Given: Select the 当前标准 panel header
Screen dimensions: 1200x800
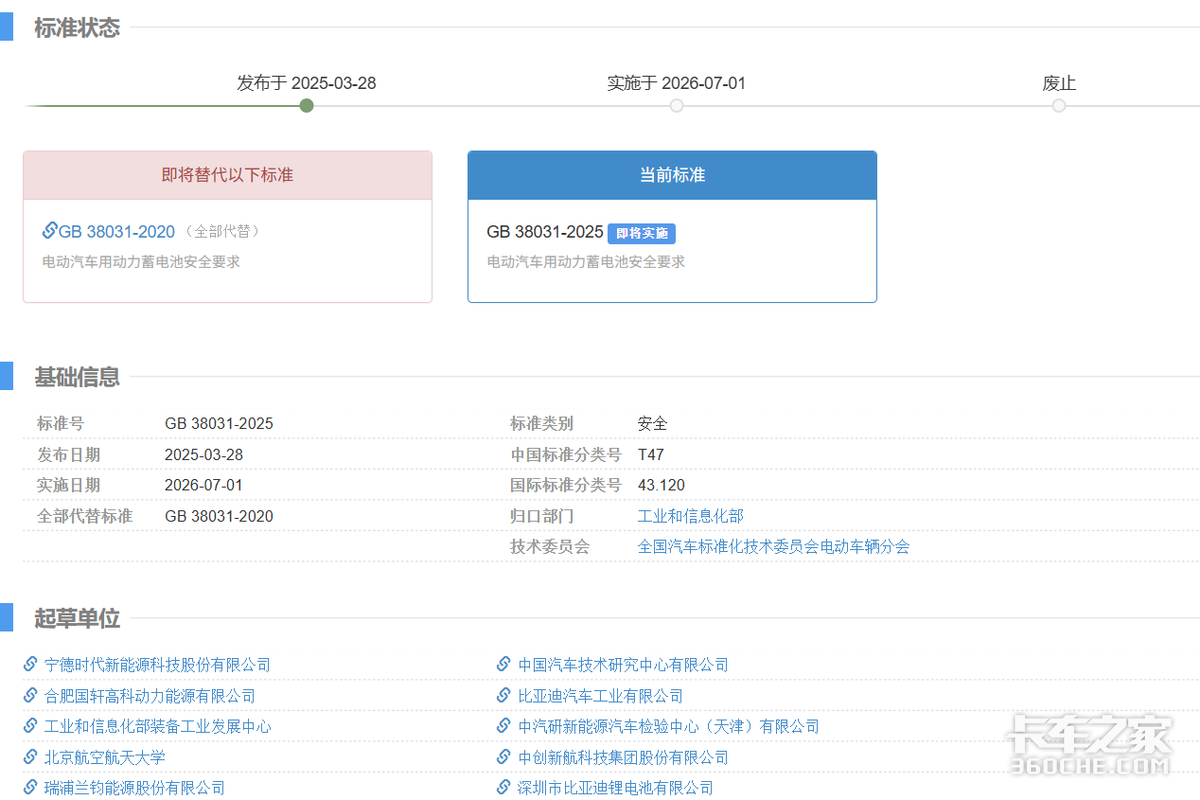Looking at the screenshot, I should pyautogui.click(x=672, y=175).
